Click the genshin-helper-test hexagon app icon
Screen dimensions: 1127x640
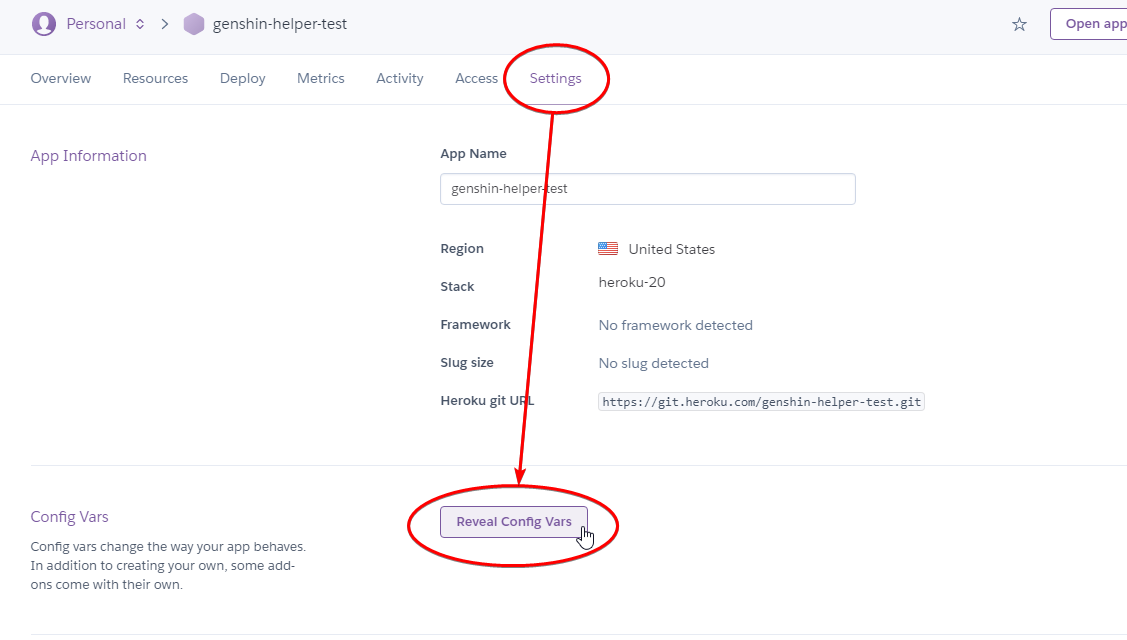[x=194, y=24]
